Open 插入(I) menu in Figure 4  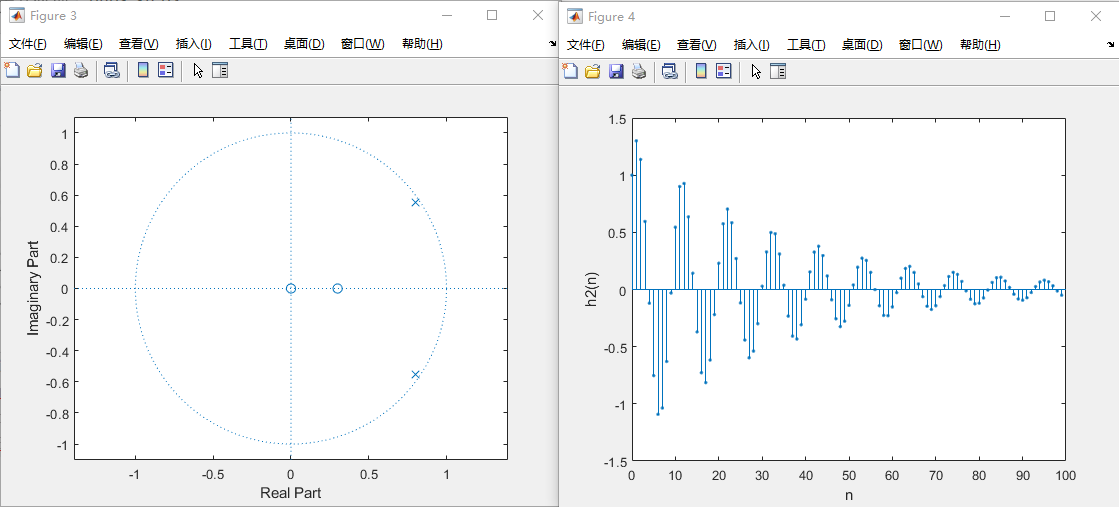click(x=751, y=44)
